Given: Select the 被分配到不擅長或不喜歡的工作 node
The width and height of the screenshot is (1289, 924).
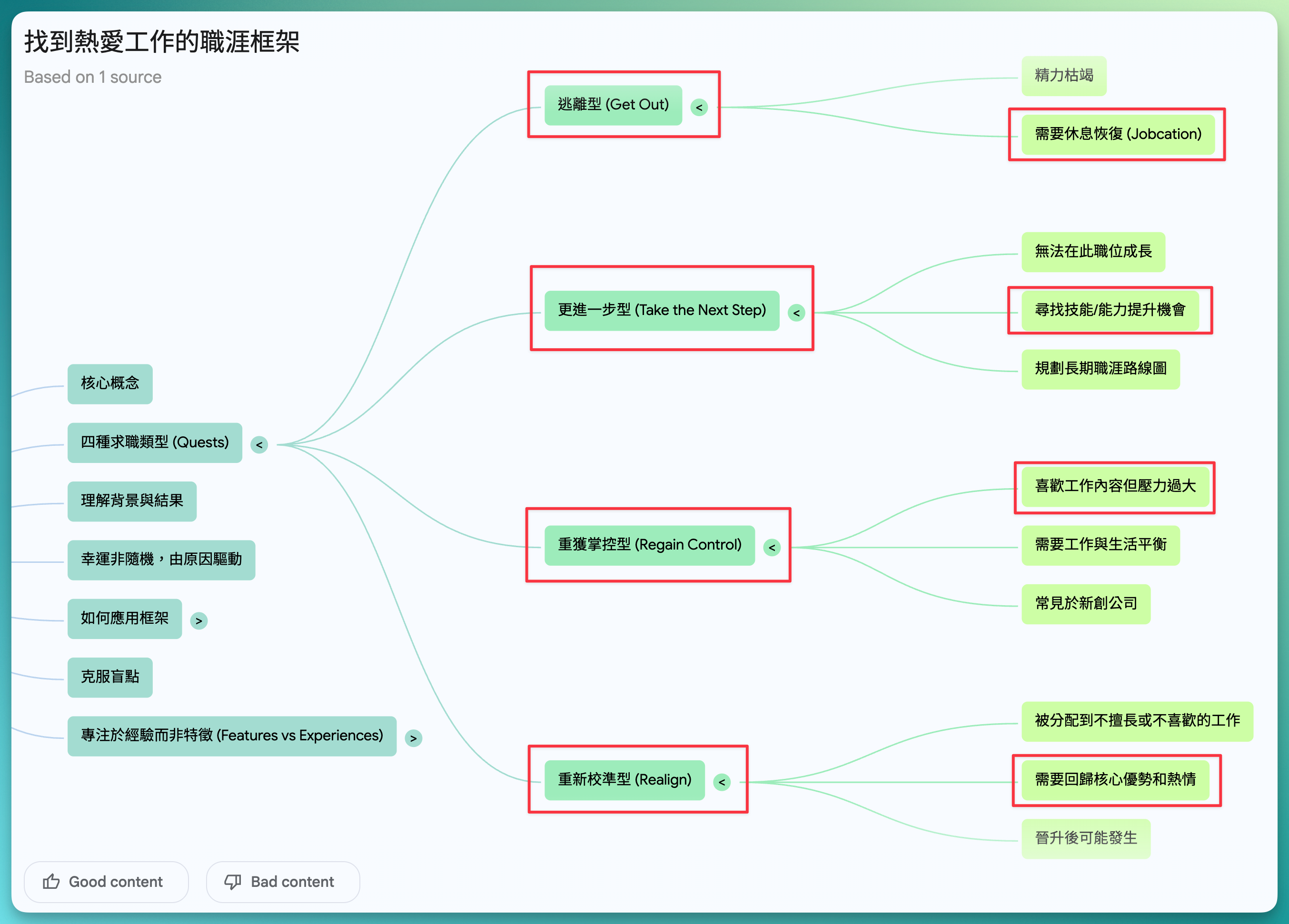Looking at the screenshot, I should (1137, 721).
